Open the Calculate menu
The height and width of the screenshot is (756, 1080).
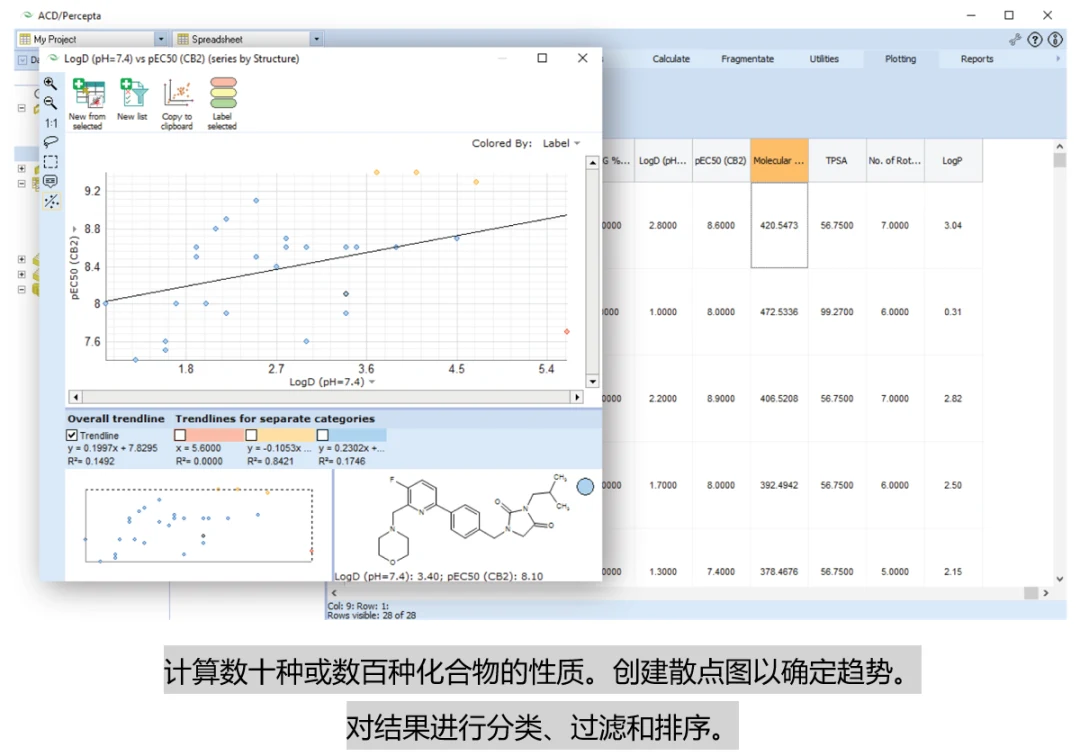point(671,59)
